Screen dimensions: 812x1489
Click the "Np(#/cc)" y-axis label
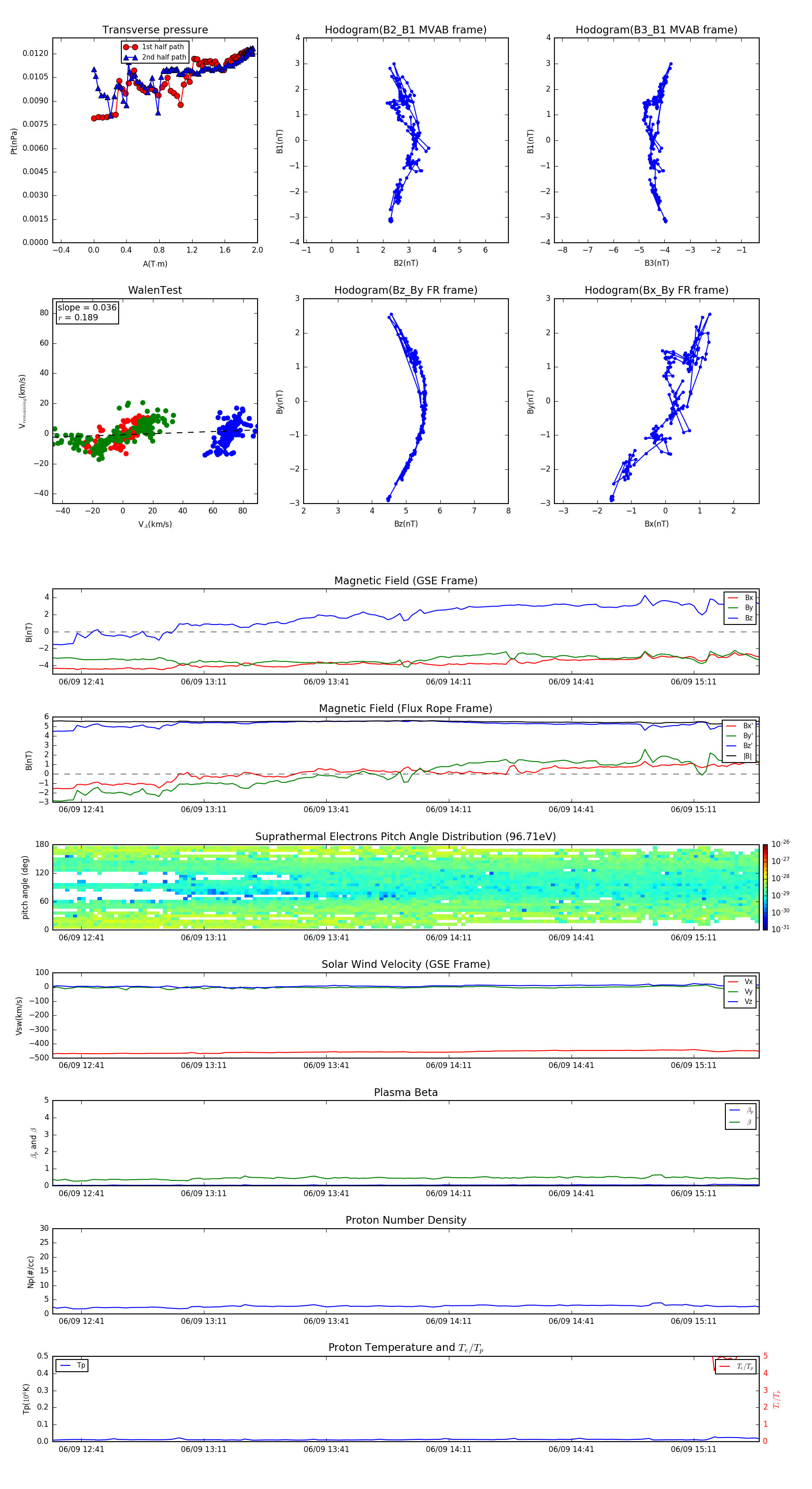click(31, 1272)
